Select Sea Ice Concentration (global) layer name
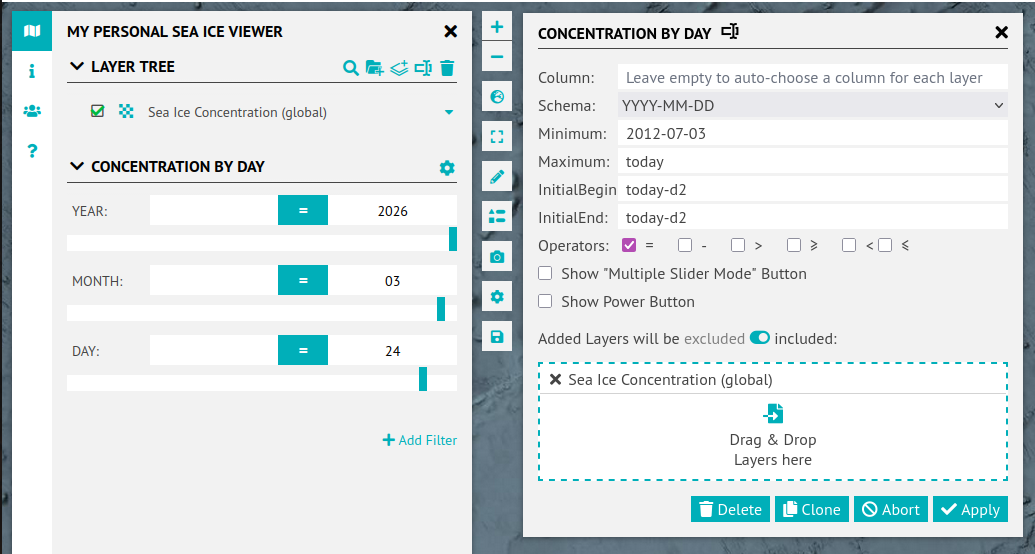The height and width of the screenshot is (554, 1035). pyautogui.click(x=237, y=112)
